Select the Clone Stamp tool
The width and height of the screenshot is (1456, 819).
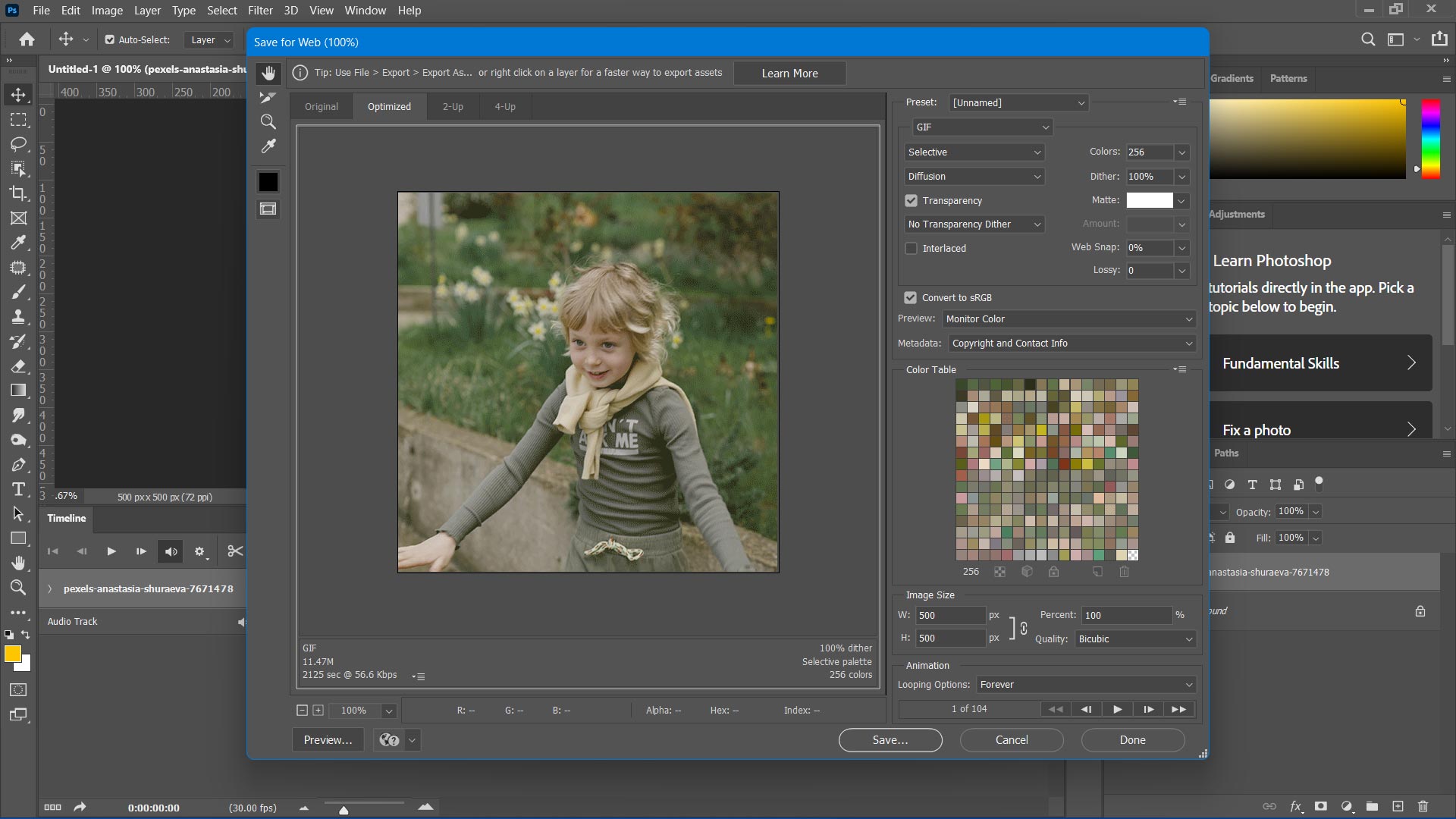[18, 317]
